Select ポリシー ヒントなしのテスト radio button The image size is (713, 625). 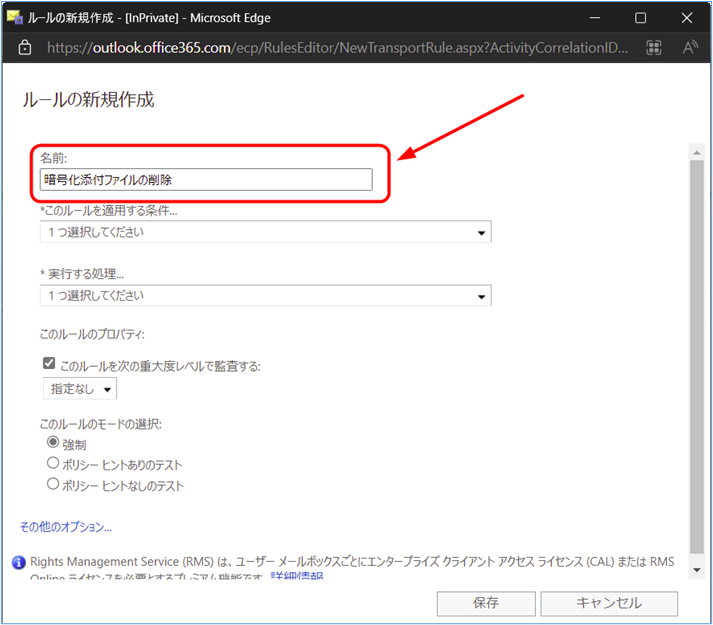(x=53, y=484)
